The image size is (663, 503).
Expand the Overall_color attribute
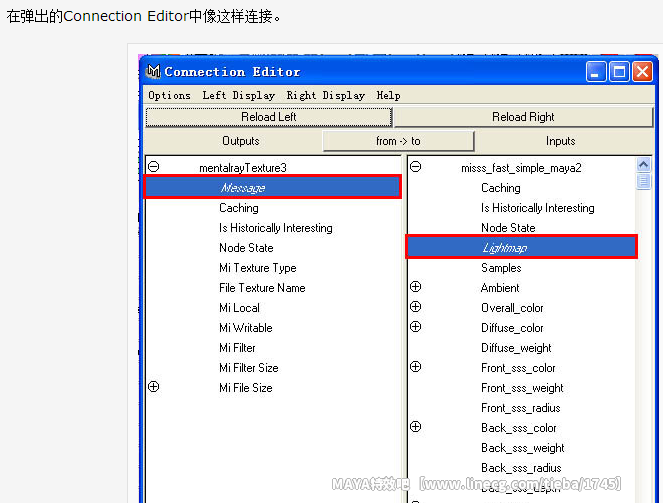click(416, 306)
